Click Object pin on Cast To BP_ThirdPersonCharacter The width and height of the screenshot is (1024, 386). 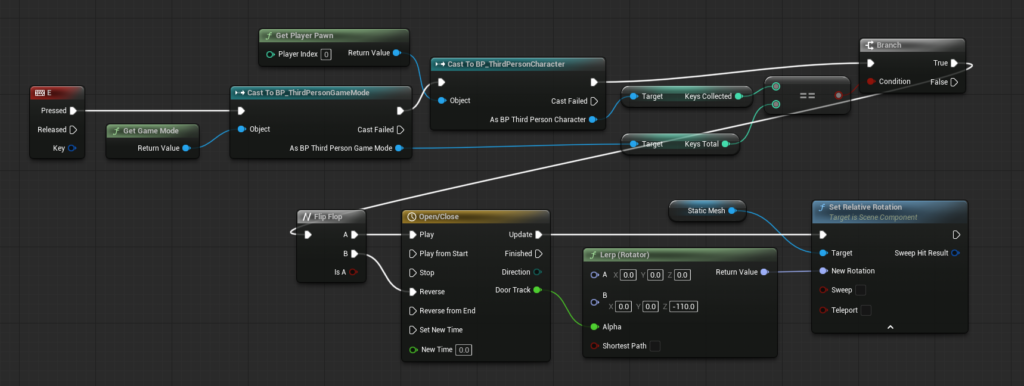[442, 101]
